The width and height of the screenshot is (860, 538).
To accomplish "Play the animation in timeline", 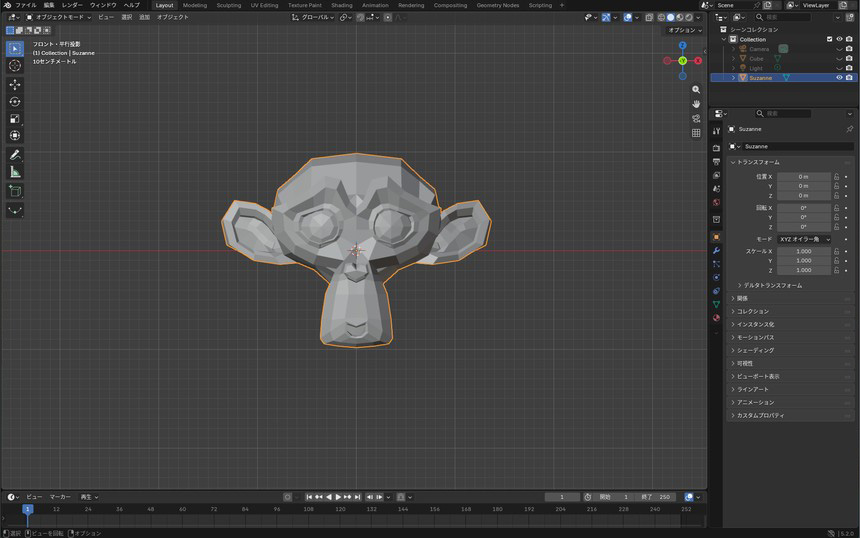I will coord(338,497).
